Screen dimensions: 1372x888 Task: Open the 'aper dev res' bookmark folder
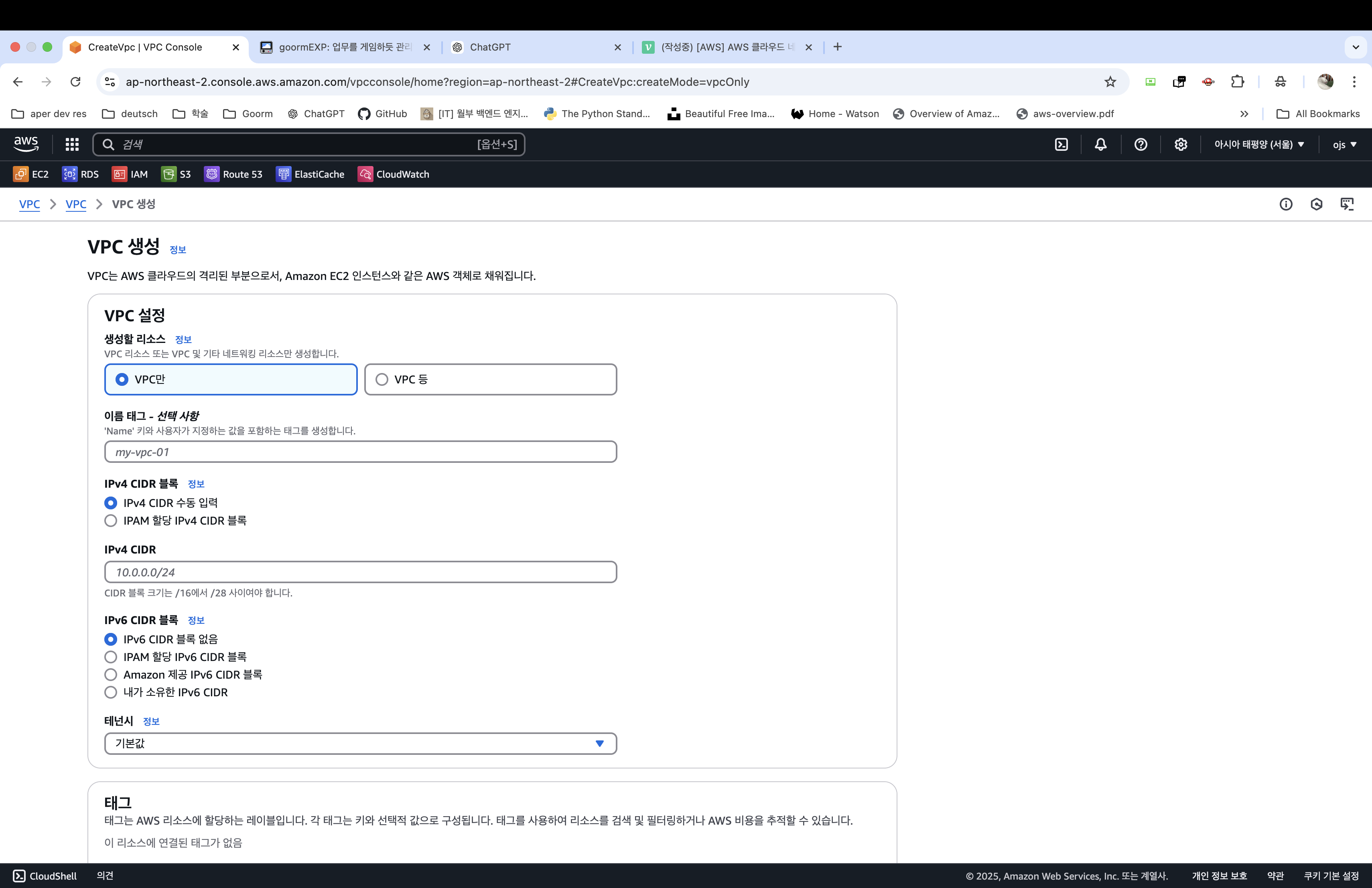(x=49, y=114)
